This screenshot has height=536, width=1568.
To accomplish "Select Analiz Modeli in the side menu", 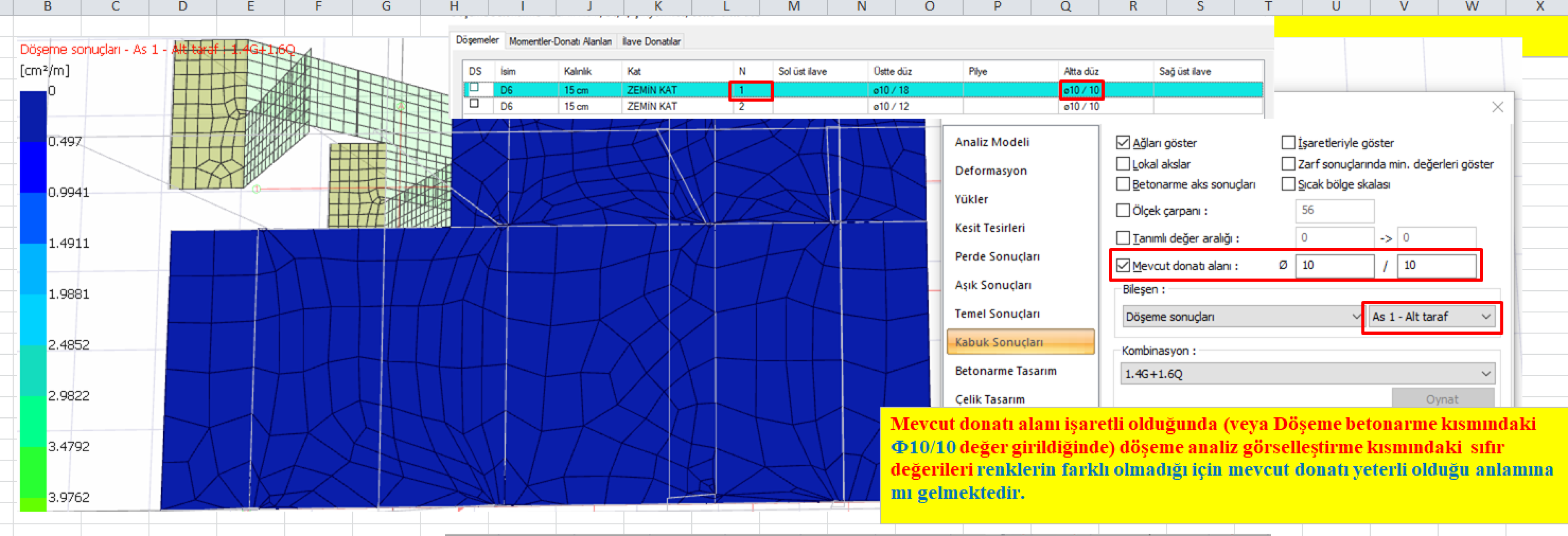I will tap(992, 142).
